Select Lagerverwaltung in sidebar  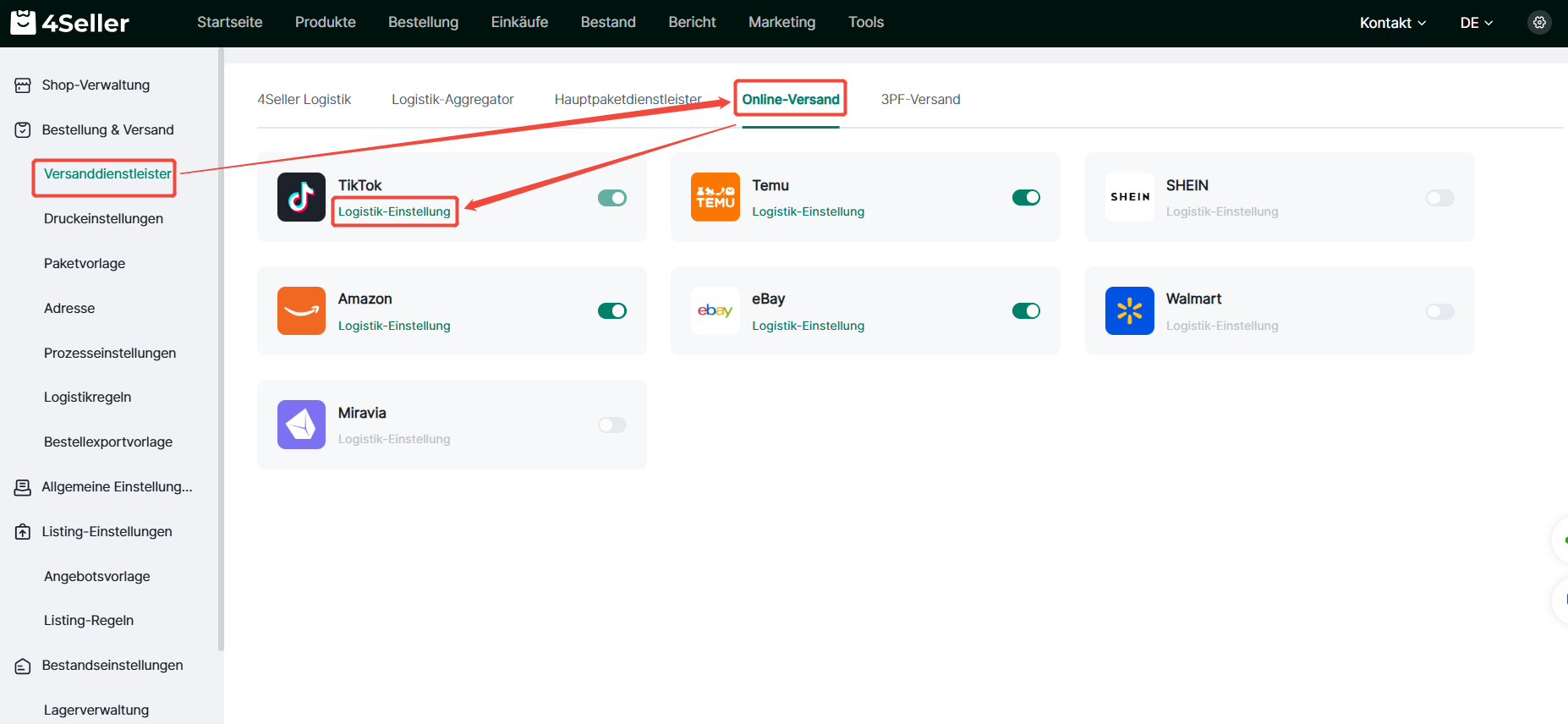[96, 710]
